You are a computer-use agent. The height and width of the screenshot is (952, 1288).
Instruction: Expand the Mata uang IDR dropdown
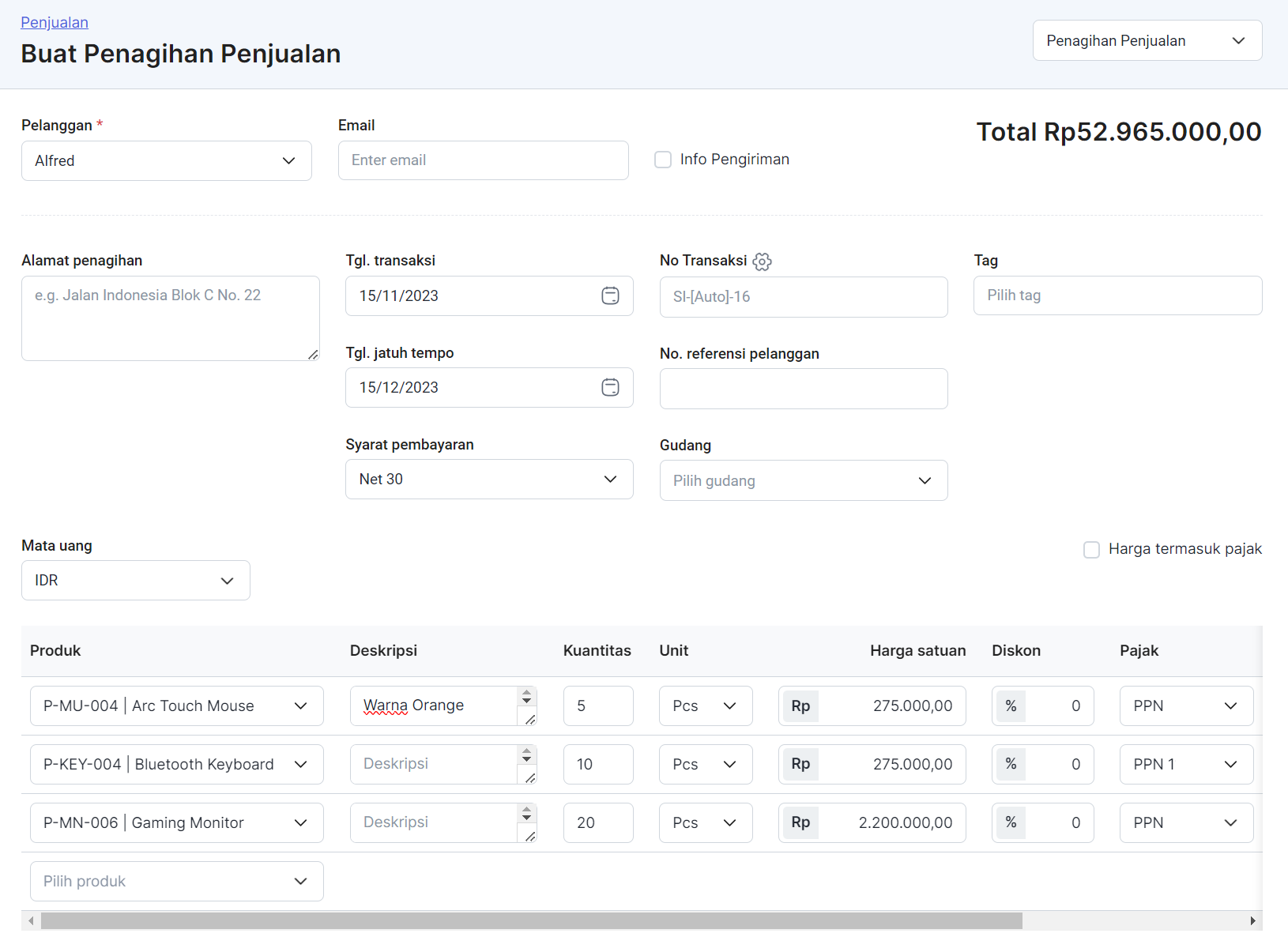[x=135, y=581]
